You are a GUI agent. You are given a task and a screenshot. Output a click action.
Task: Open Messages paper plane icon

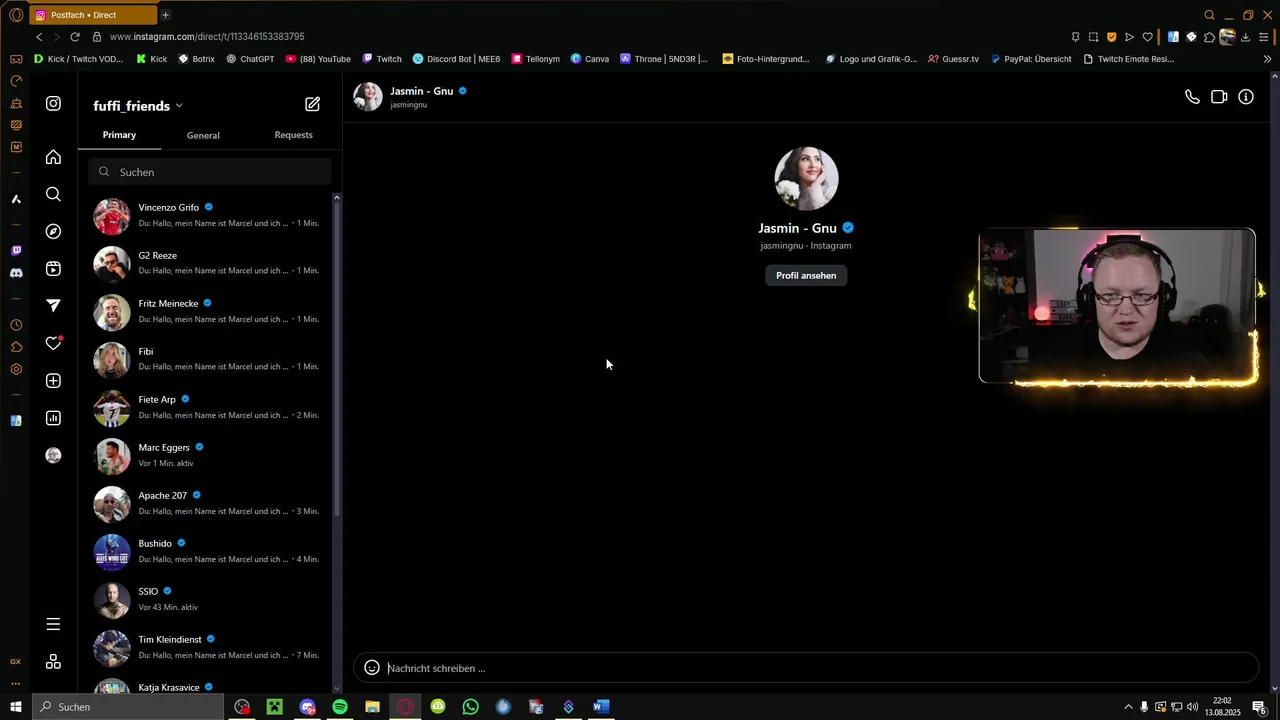click(x=53, y=305)
